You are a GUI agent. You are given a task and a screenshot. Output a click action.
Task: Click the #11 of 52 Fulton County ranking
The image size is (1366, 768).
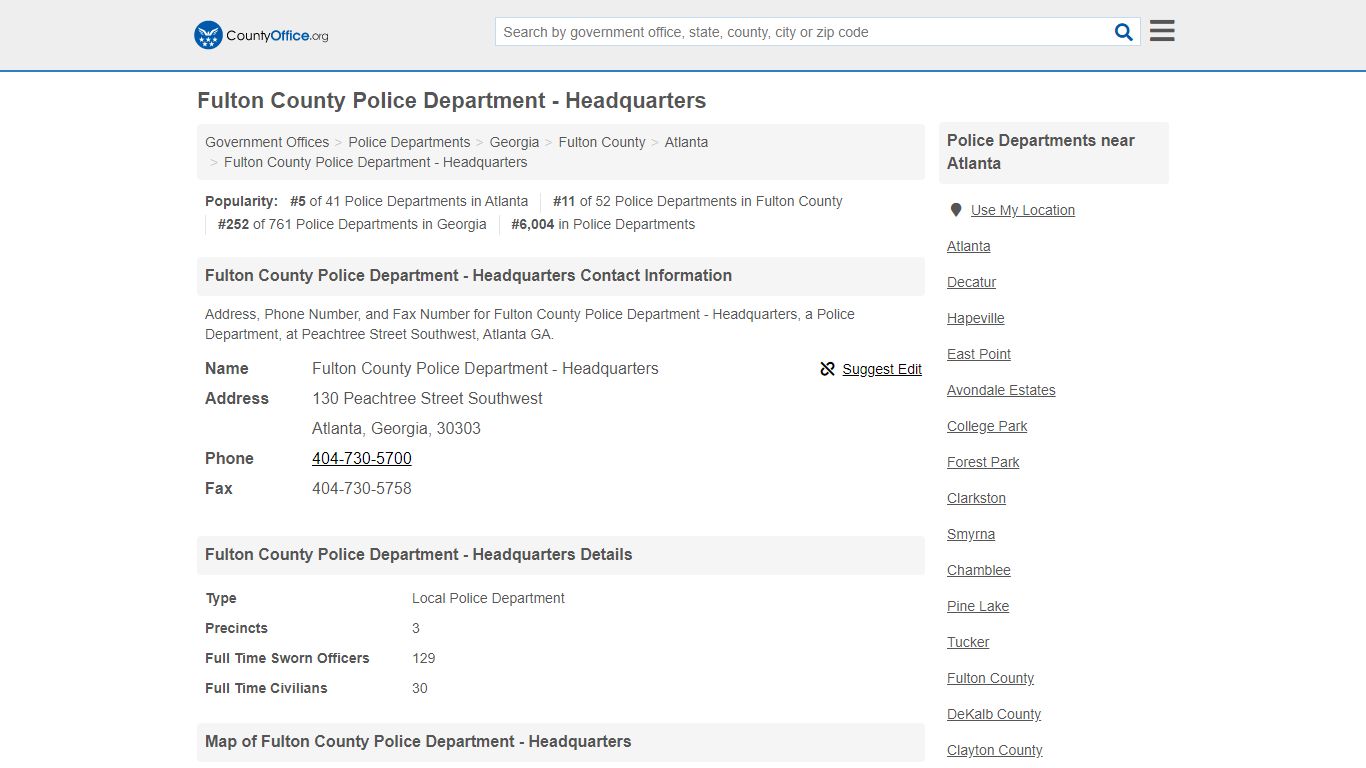698,201
